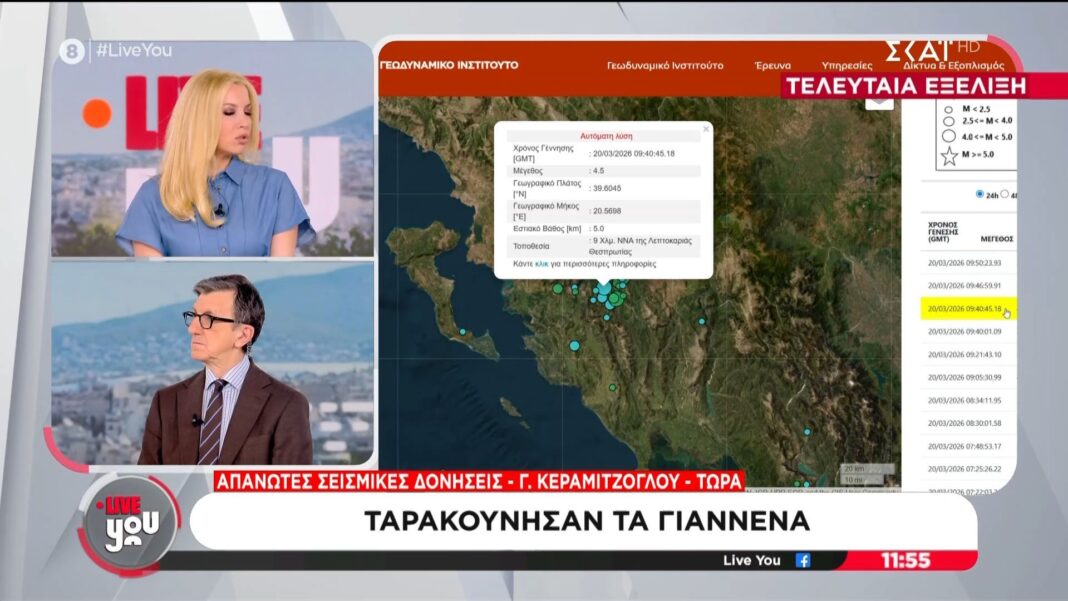Click the Facebook icon beside Live You
This screenshot has width=1068, height=601.
(802, 560)
